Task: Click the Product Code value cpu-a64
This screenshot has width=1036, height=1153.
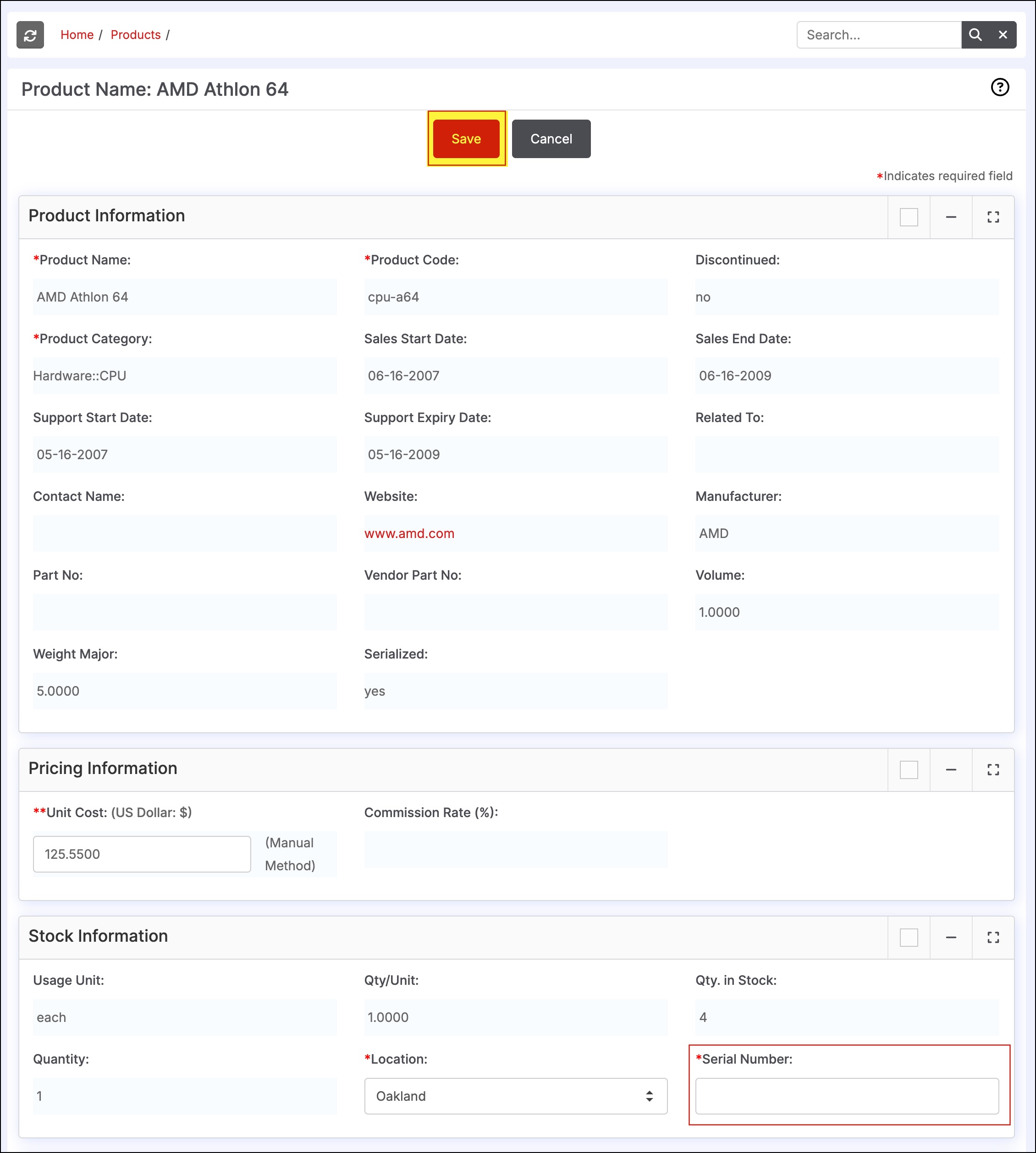Action: click(x=393, y=296)
